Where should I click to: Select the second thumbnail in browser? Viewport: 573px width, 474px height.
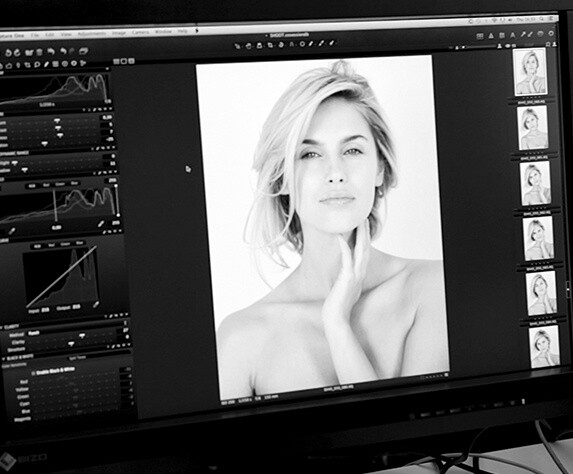click(x=533, y=128)
